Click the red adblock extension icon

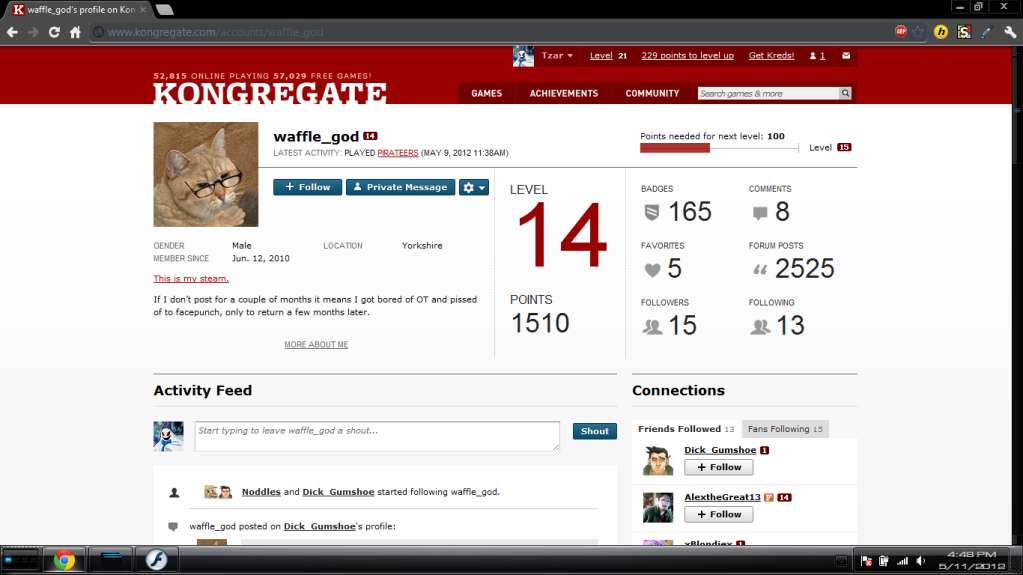coord(900,31)
